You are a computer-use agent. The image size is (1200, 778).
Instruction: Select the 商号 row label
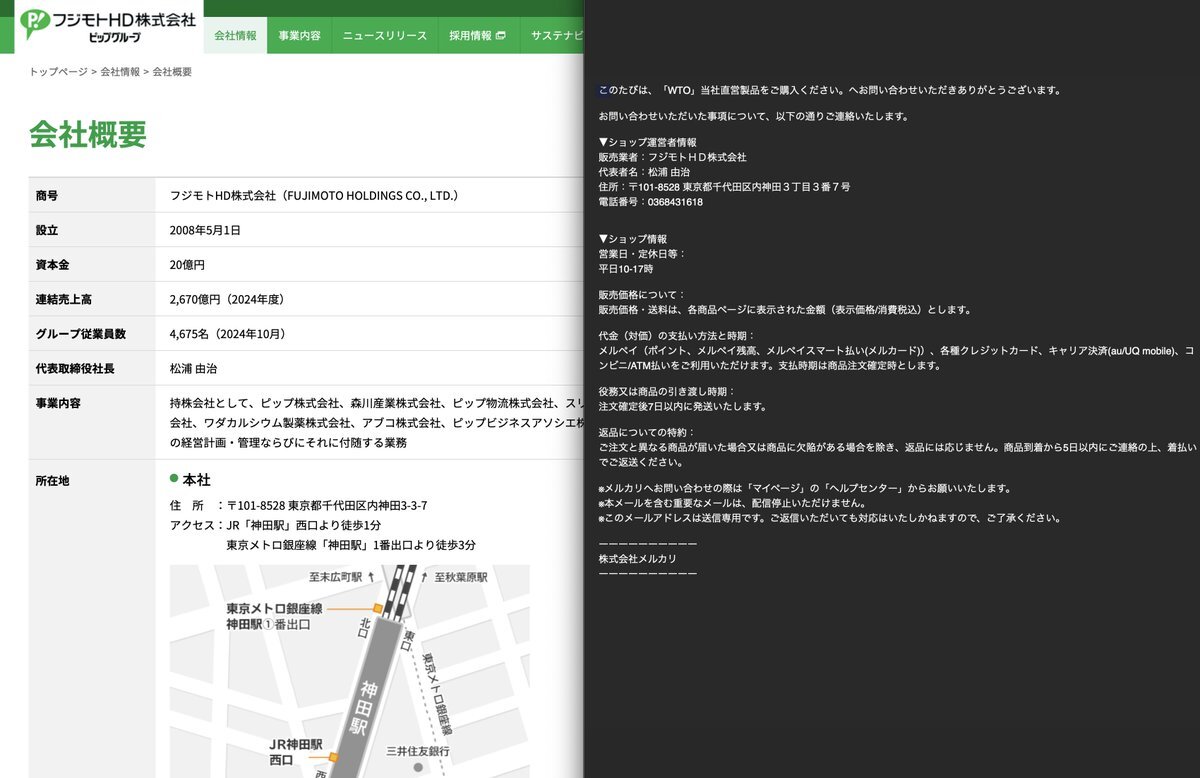click(47, 196)
